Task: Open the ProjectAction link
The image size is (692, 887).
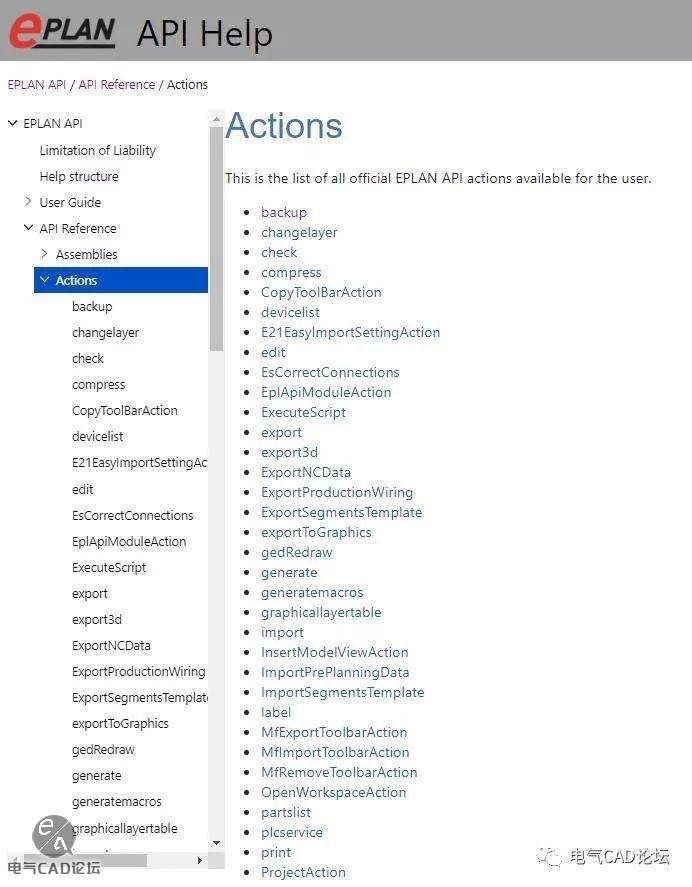Action: tap(303, 872)
